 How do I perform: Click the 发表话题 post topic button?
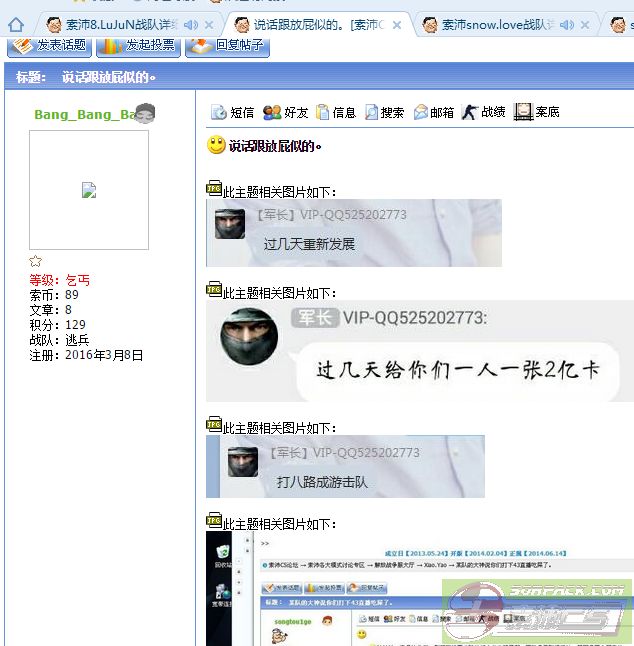(x=50, y=45)
